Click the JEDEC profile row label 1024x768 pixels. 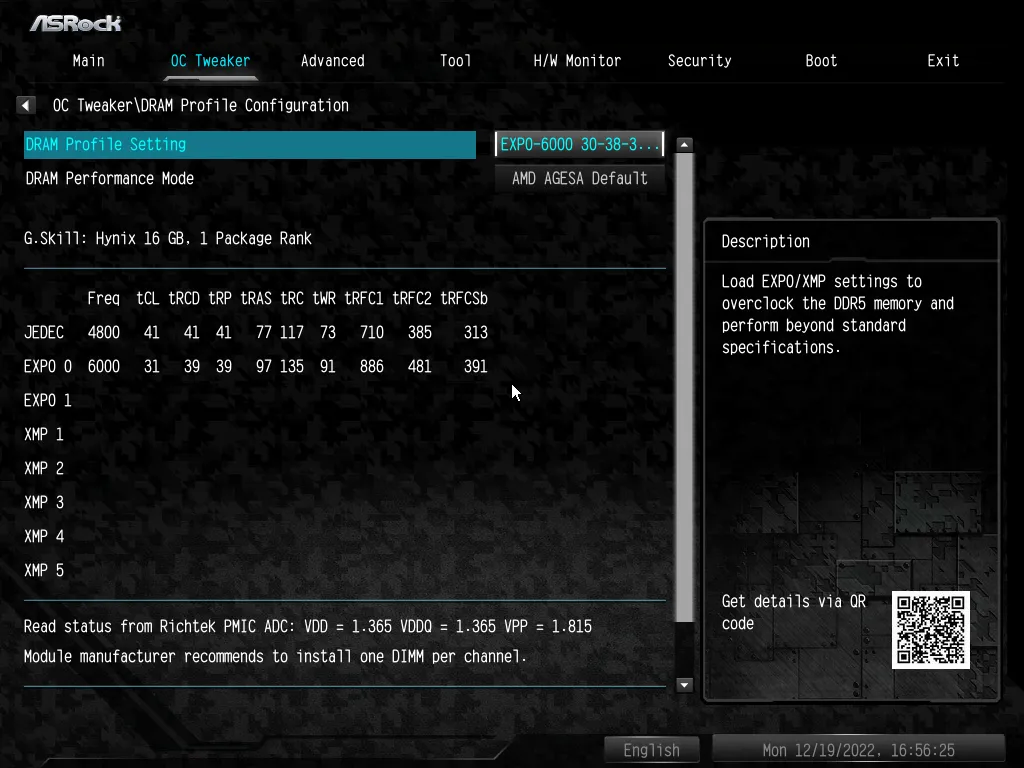point(44,332)
